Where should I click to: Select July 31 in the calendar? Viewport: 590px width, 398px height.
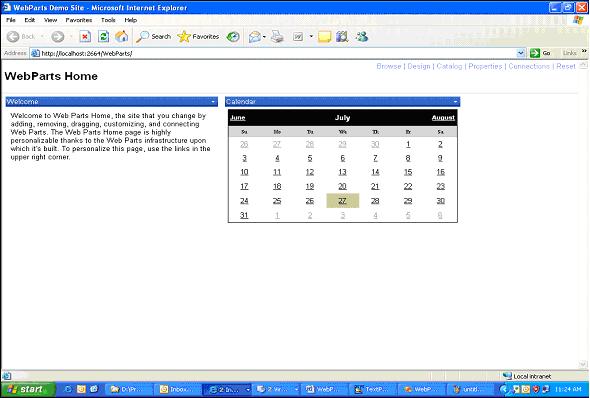point(244,215)
